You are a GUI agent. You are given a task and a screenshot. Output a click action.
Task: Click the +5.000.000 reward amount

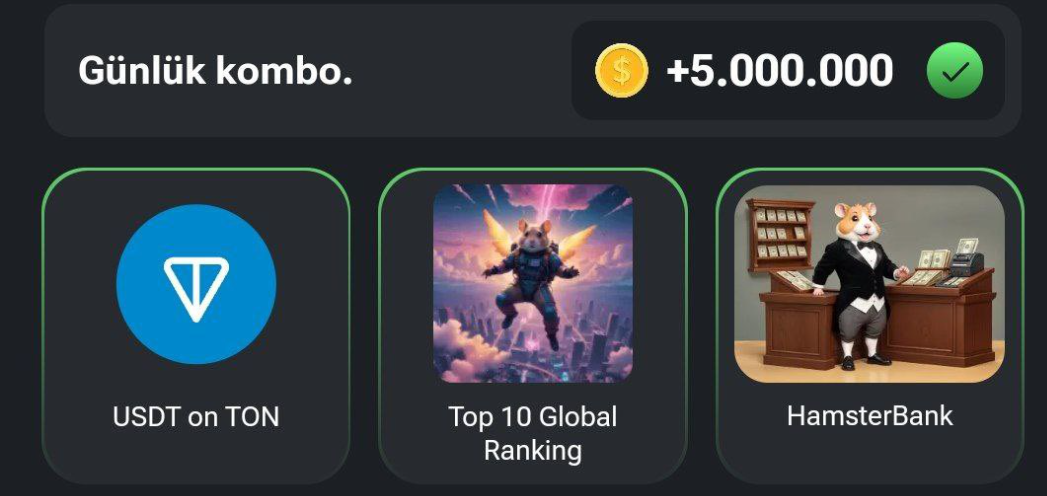(x=779, y=70)
